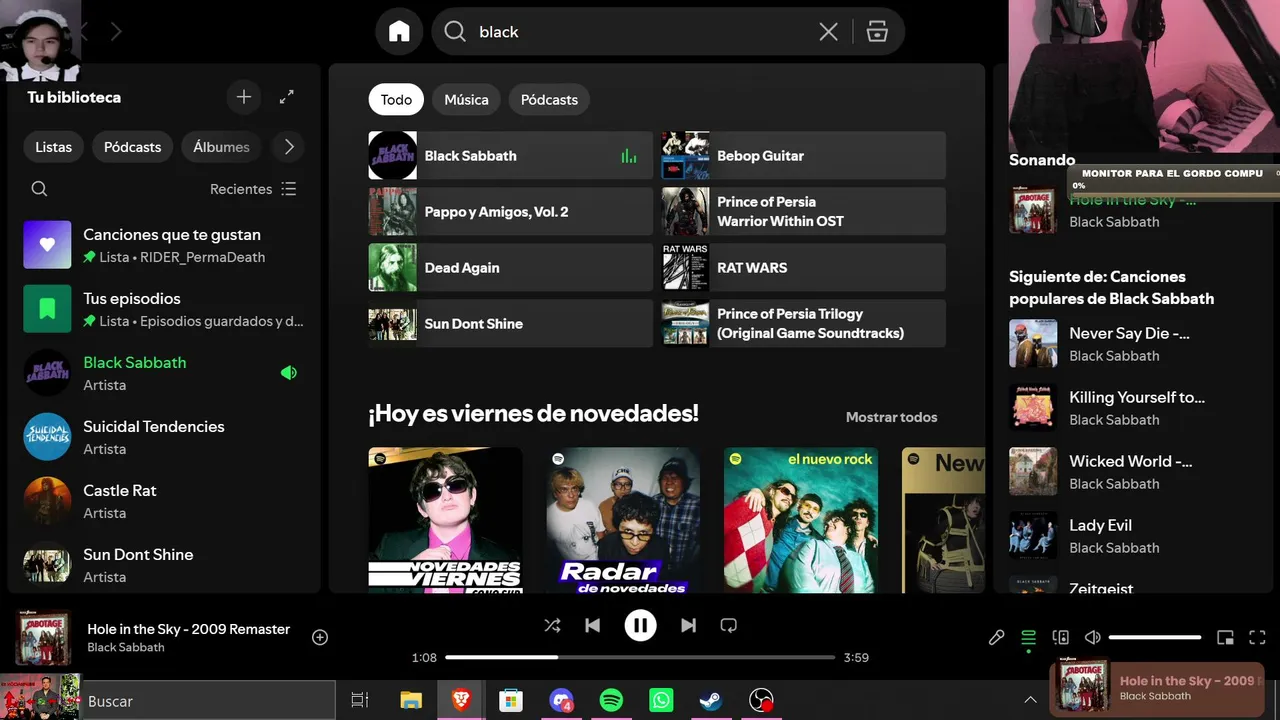Enter full screen mode
Screen dimensions: 1280x720
click(1258, 637)
